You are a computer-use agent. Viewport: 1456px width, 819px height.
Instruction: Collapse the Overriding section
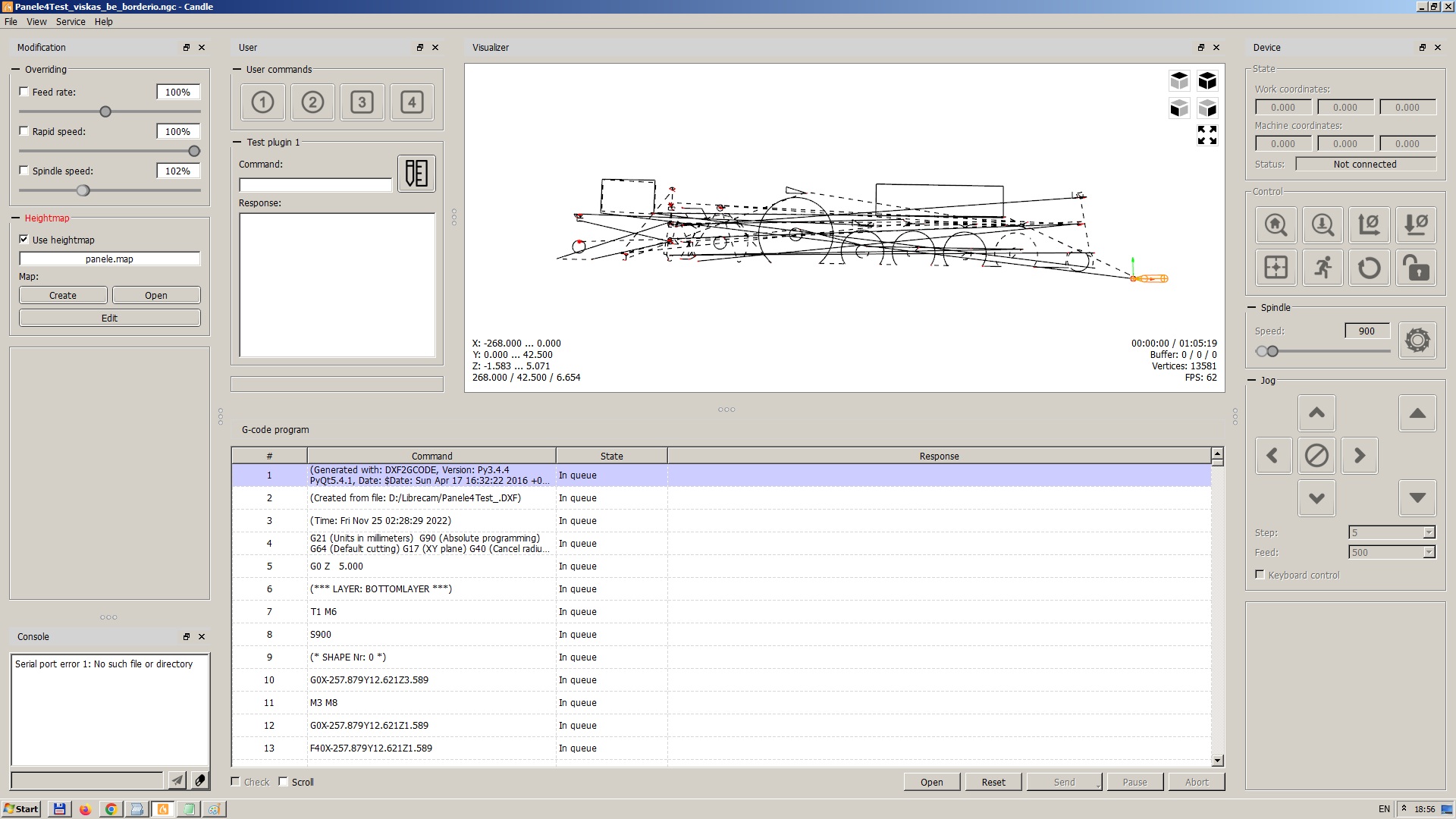(15, 69)
